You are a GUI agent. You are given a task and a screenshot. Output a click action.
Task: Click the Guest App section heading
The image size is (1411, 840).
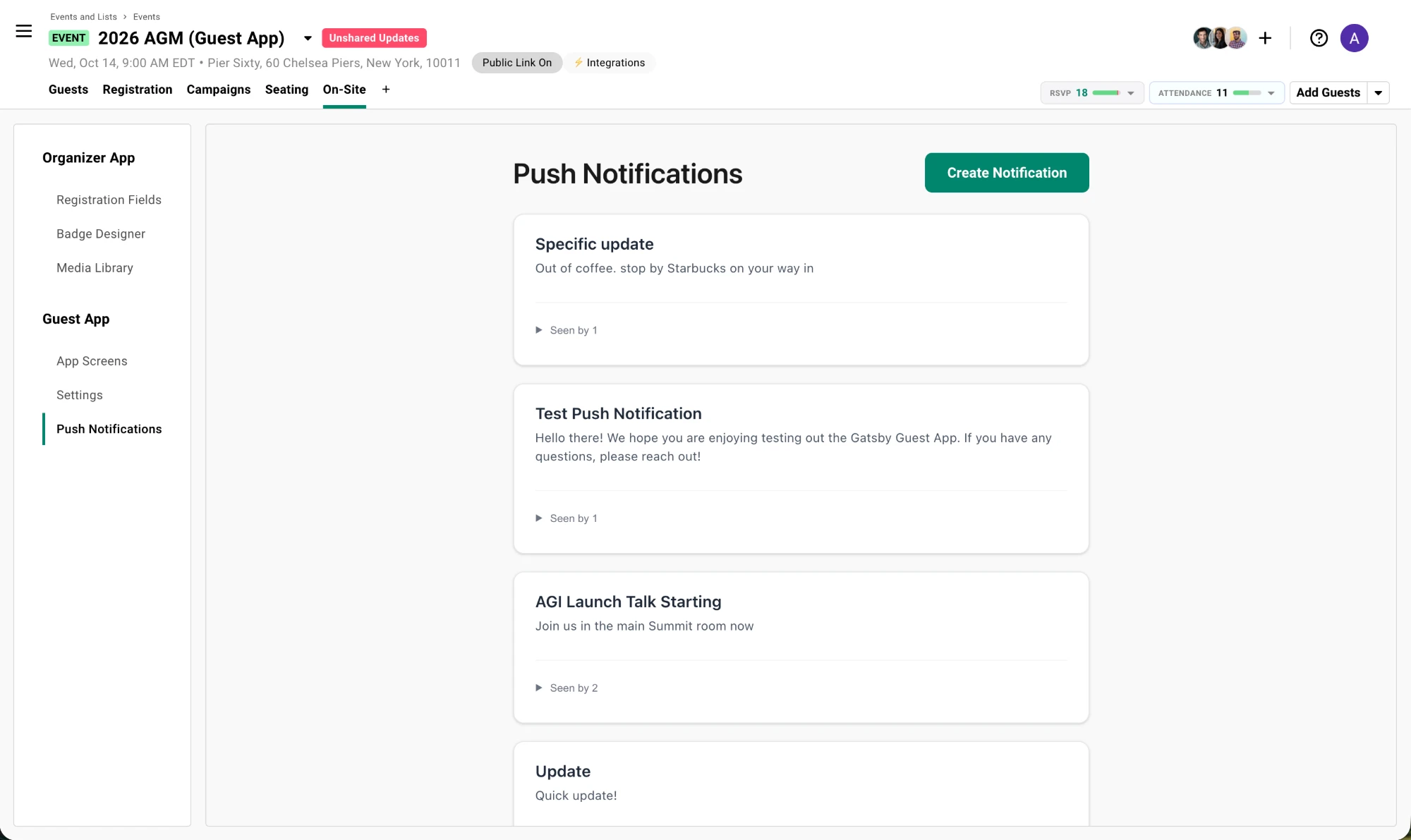75,319
